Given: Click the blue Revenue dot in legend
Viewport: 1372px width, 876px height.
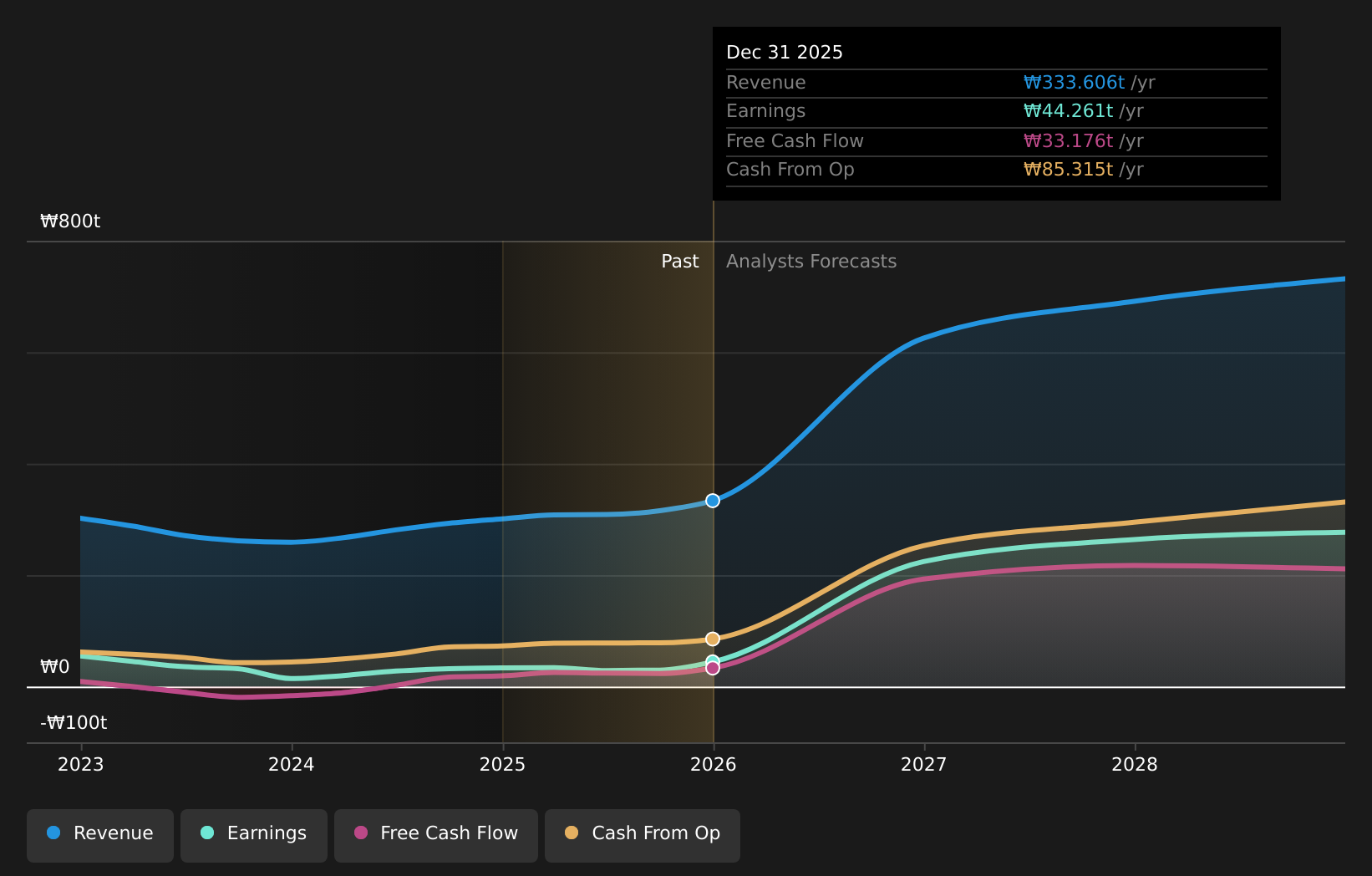Looking at the screenshot, I should pyautogui.click(x=53, y=833).
